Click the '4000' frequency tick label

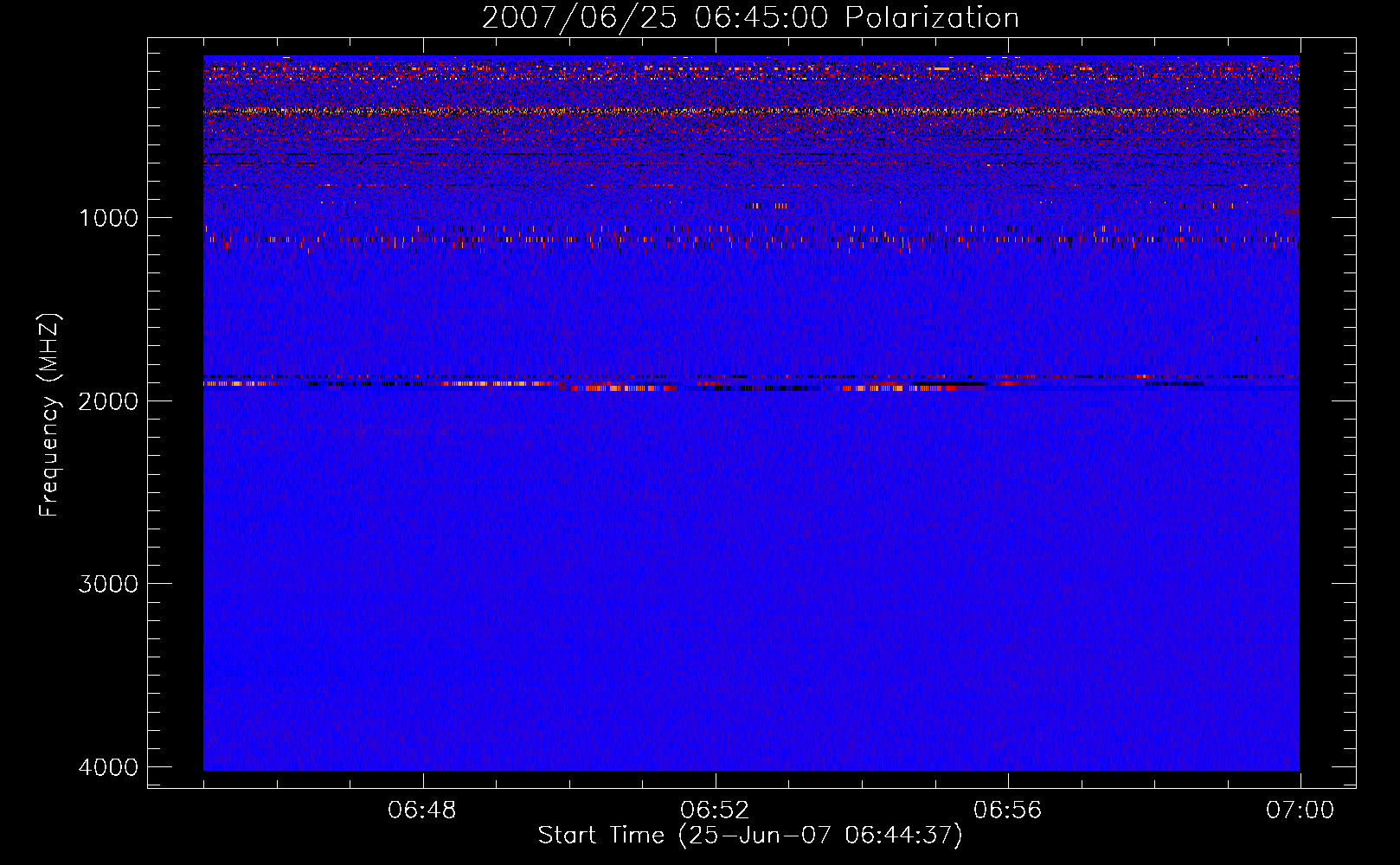(x=108, y=767)
